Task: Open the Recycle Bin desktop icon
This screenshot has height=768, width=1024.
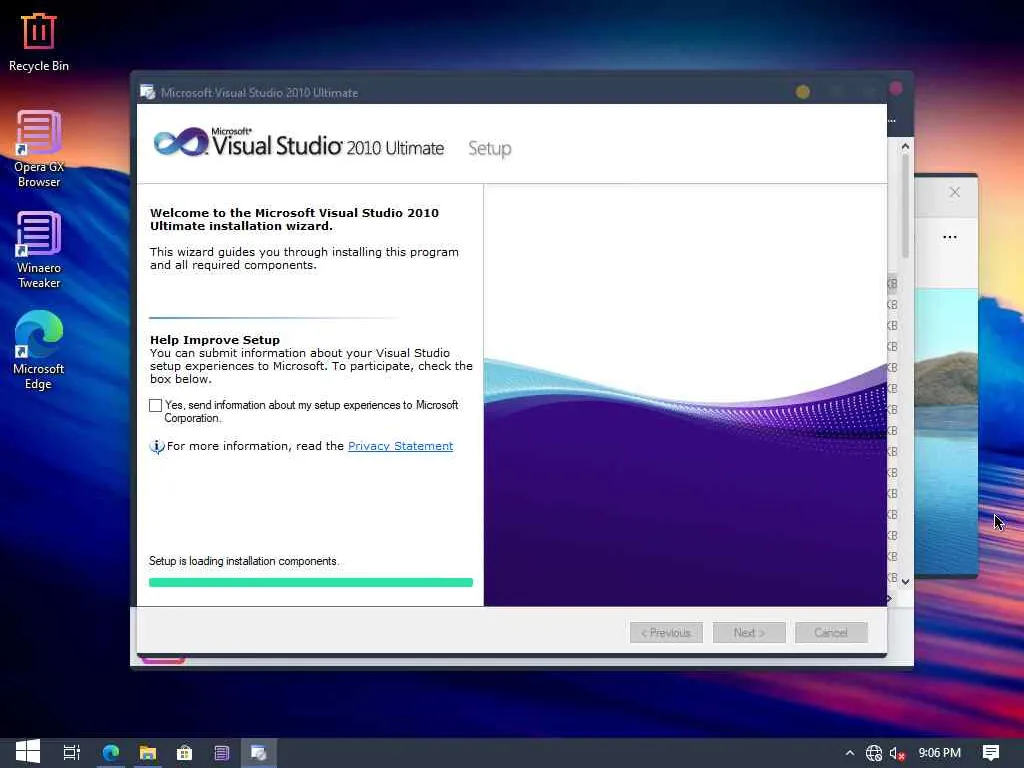Action: 39,42
